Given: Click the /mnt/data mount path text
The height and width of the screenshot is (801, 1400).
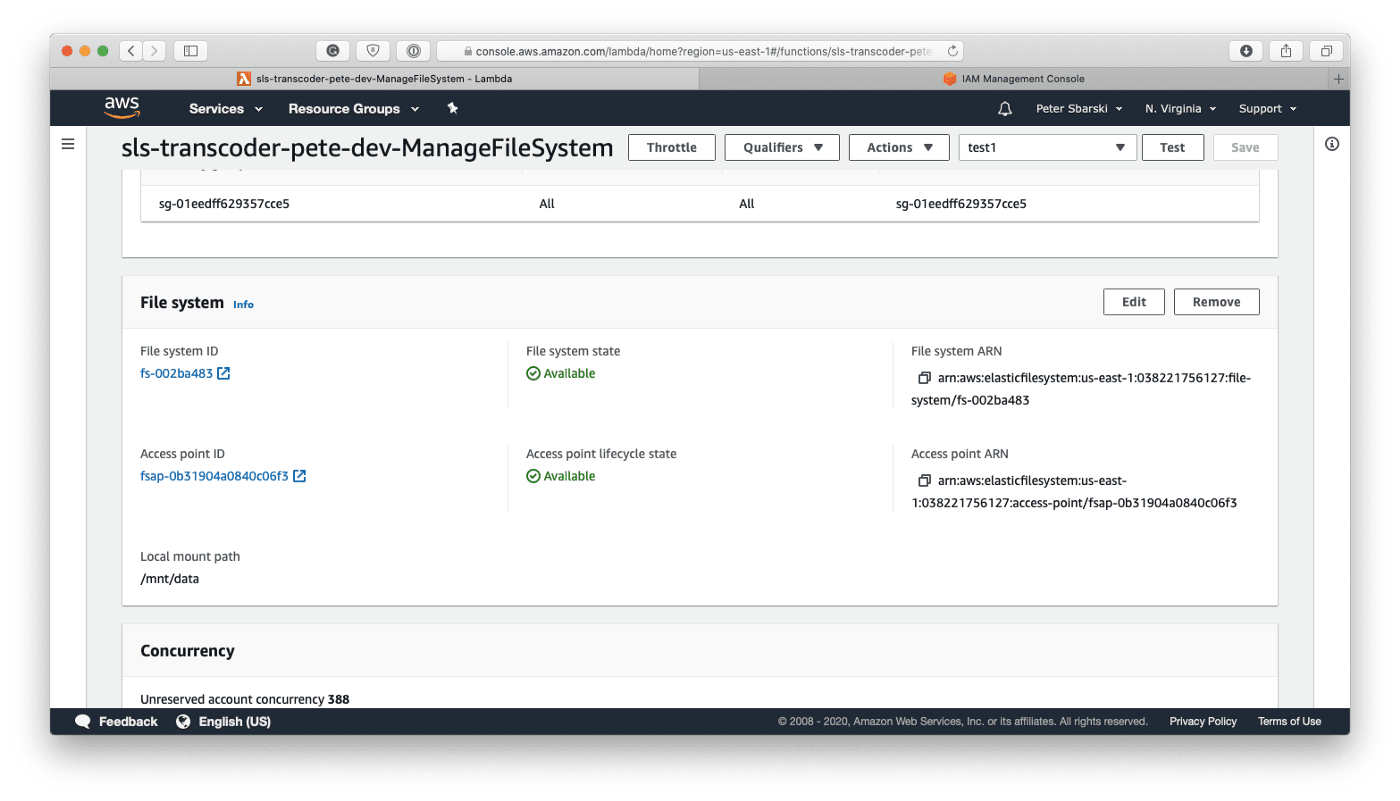Looking at the screenshot, I should [x=169, y=579].
